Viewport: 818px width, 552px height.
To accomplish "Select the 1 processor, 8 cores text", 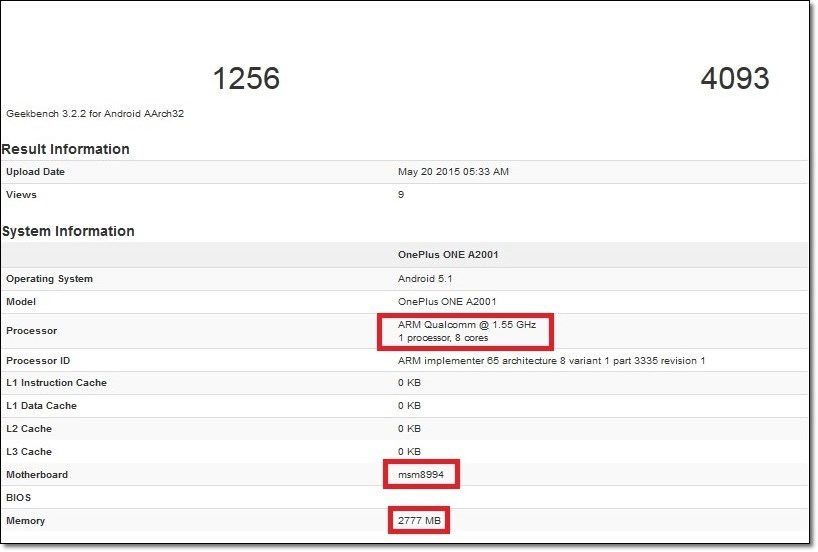I will 443,338.
